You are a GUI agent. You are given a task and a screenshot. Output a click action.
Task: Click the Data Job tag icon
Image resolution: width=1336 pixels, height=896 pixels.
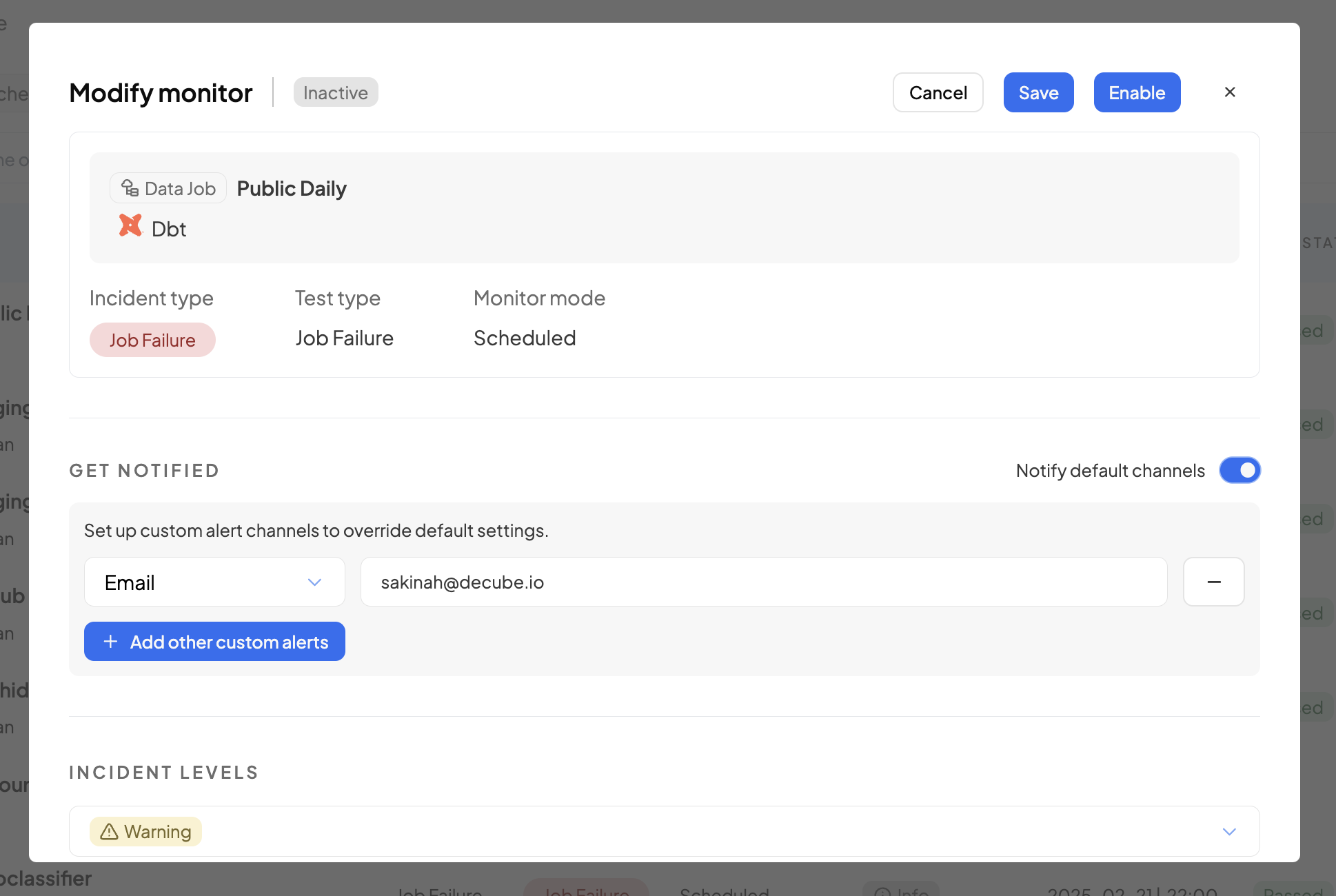[130, 188]
